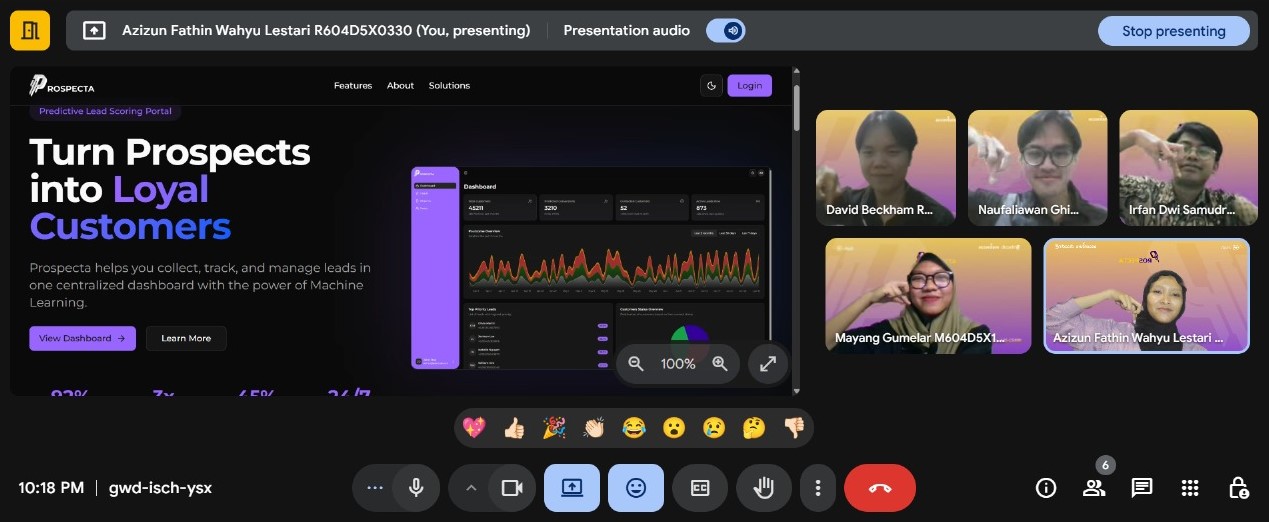Expand video settings arrow

coord(470,488)
